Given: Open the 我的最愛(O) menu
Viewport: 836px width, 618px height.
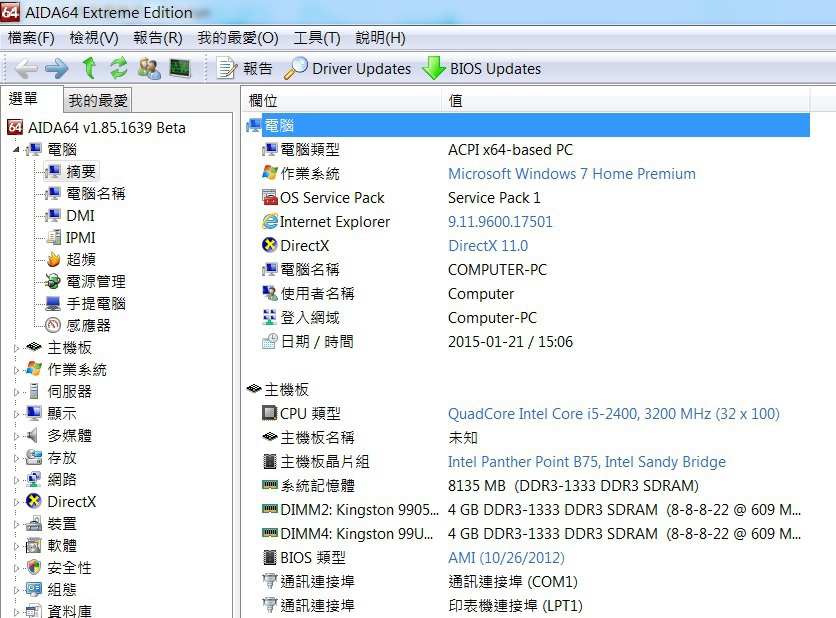Looking at the screenshot, I should 238,38.
